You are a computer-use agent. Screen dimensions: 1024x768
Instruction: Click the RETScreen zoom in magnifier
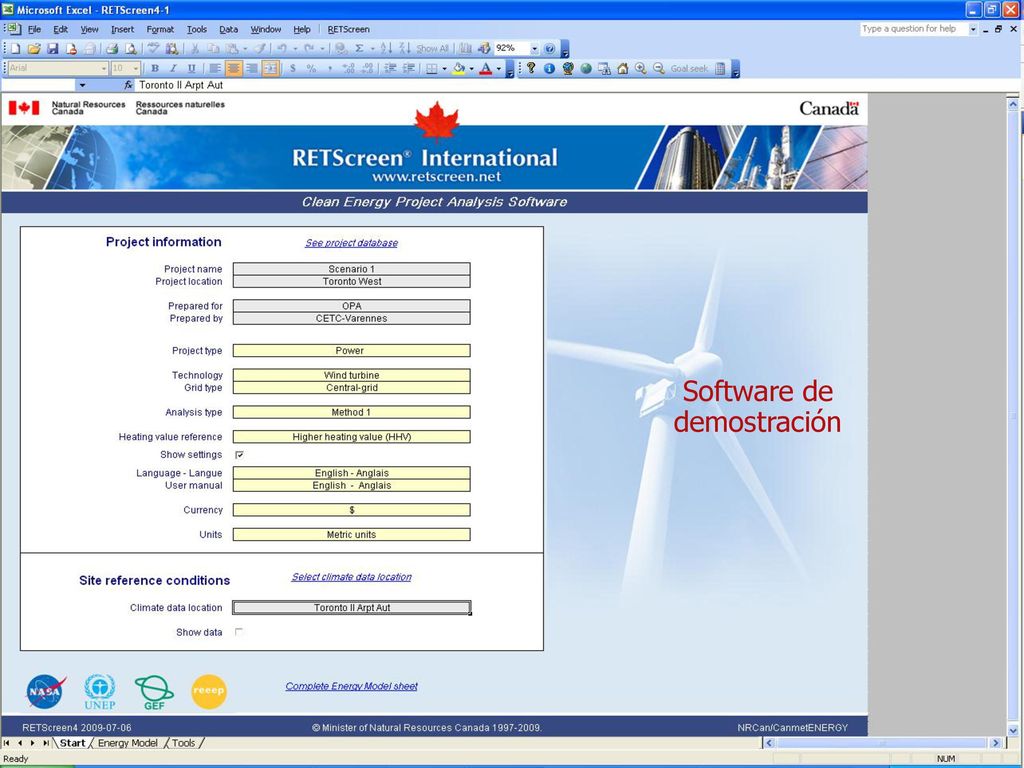pos(641,68)
